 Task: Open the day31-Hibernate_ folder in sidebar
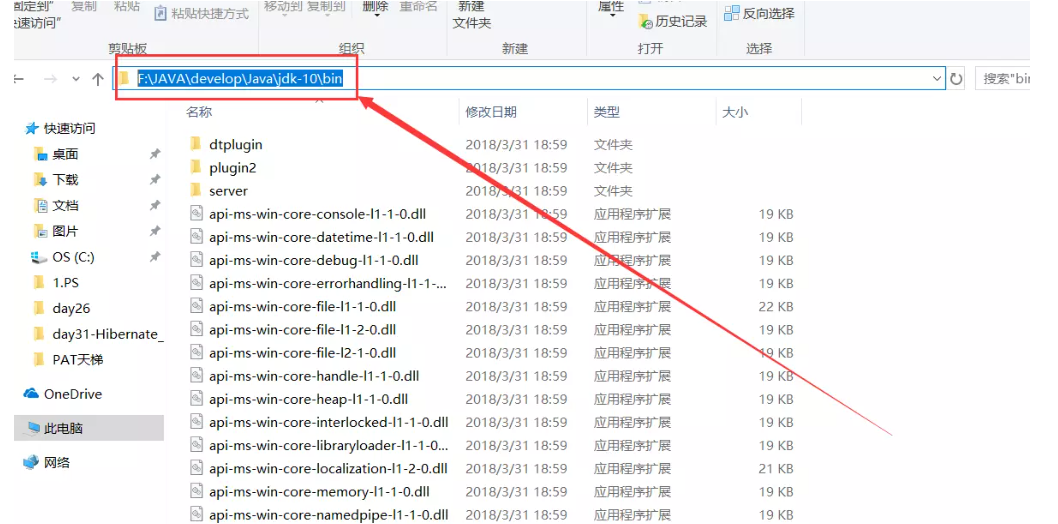coord(99,334)
